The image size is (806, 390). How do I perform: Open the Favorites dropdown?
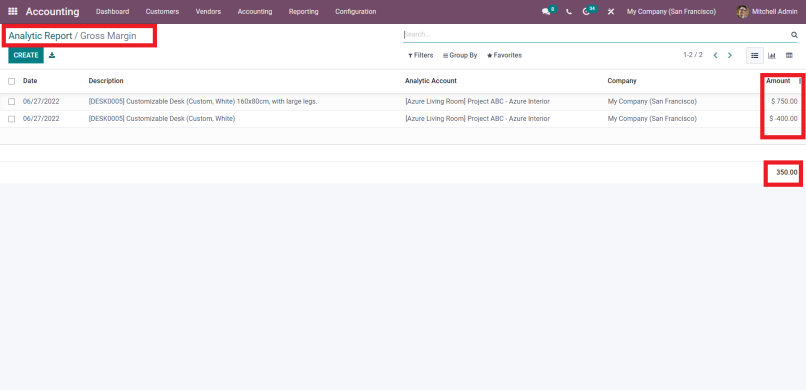point(504,55)
